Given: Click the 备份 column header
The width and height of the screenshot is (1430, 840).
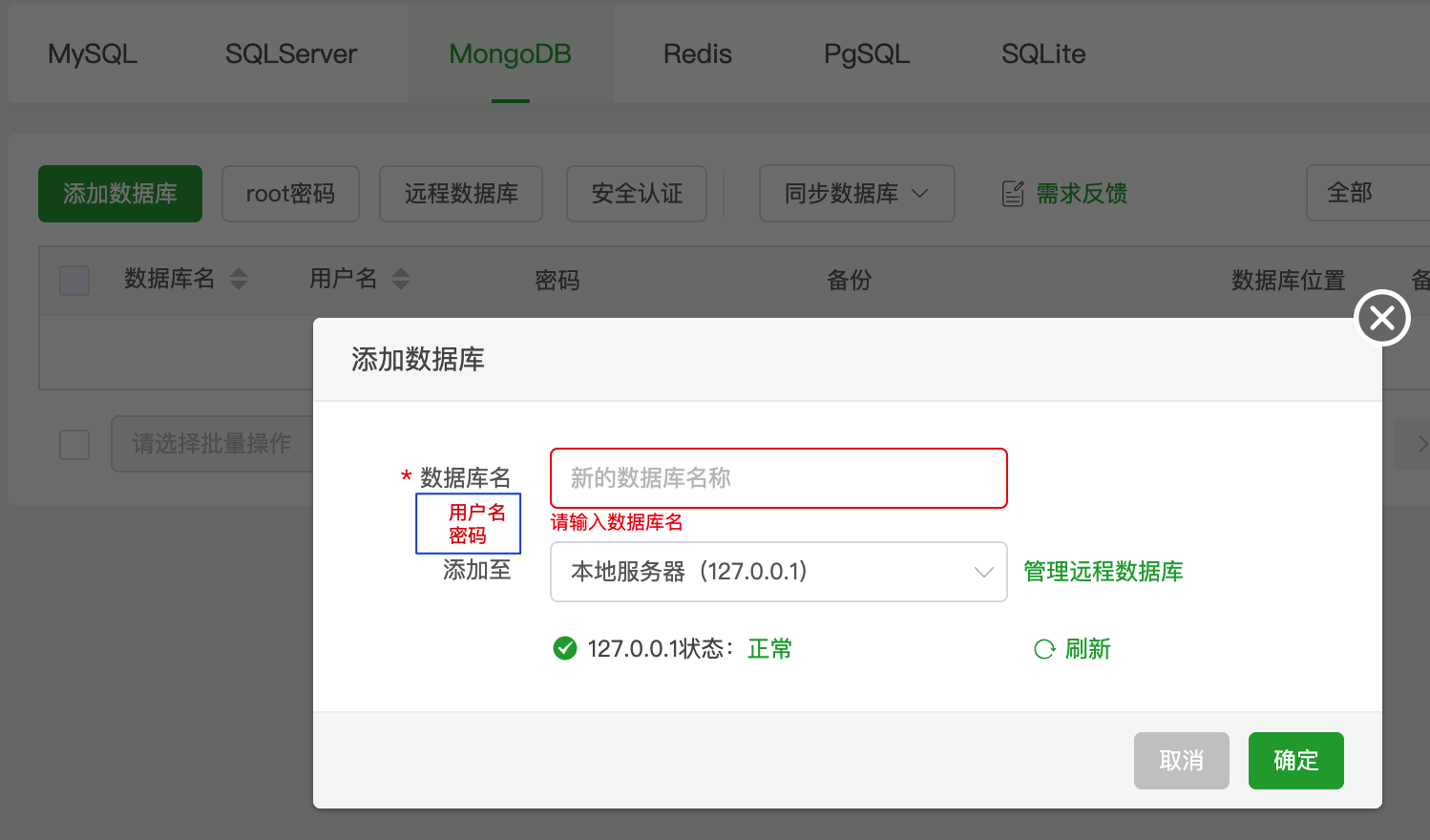Looking at the screenshot, I should [x=850, y=281].
